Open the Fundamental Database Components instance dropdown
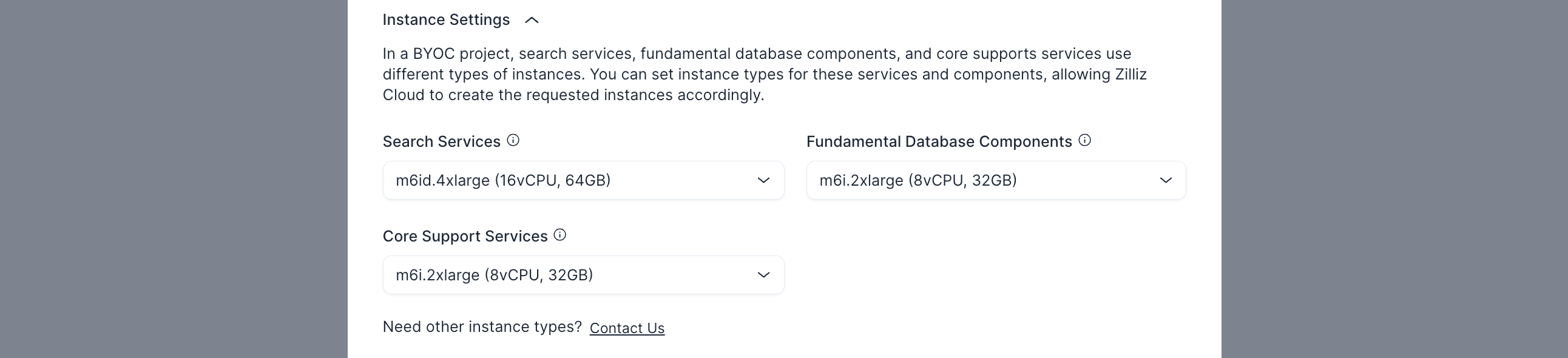Viewport: 1568px width, 358px height. [x=996, y=180]
